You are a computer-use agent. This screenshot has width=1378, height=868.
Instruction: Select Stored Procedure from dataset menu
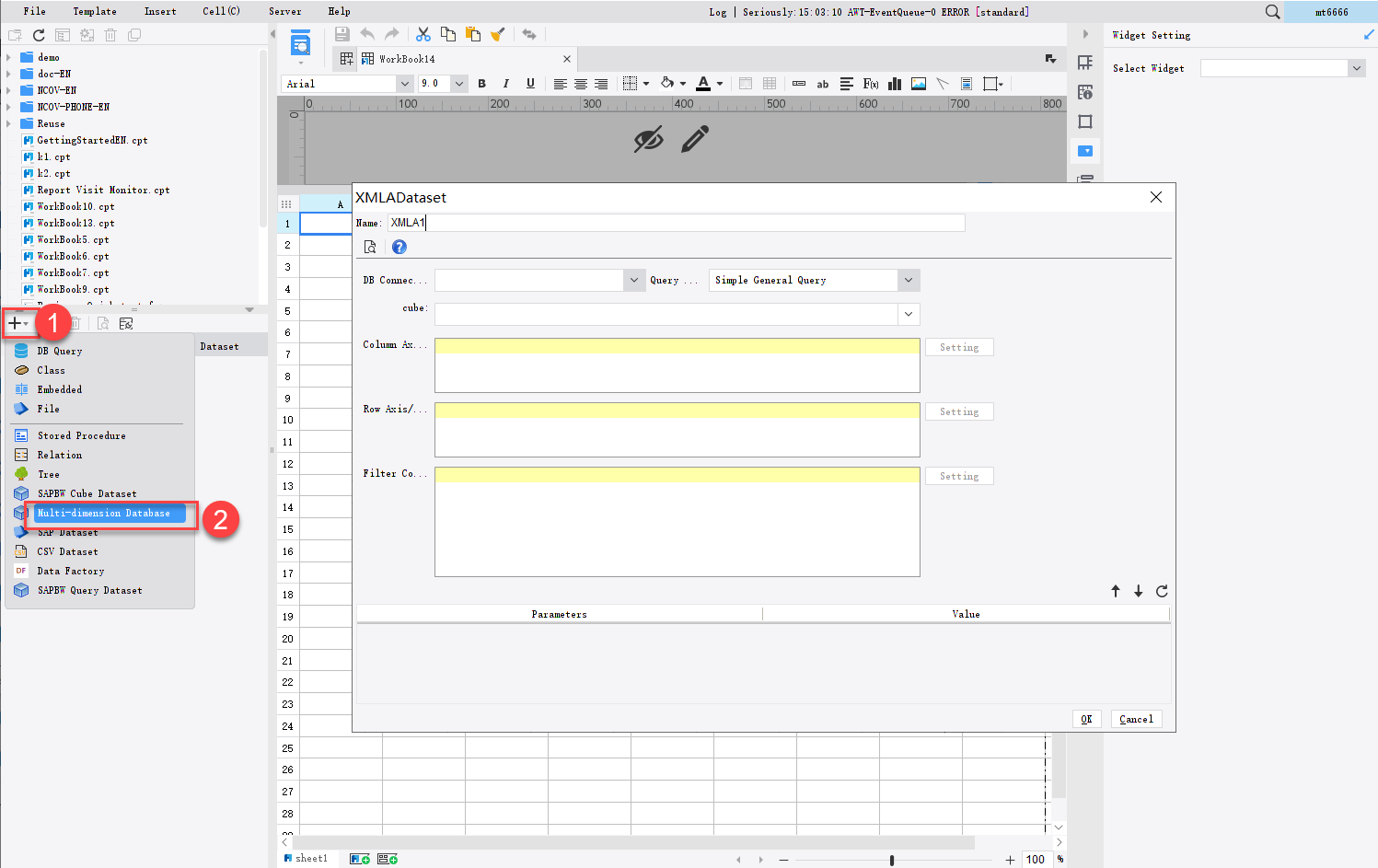(x=81, y=435)
